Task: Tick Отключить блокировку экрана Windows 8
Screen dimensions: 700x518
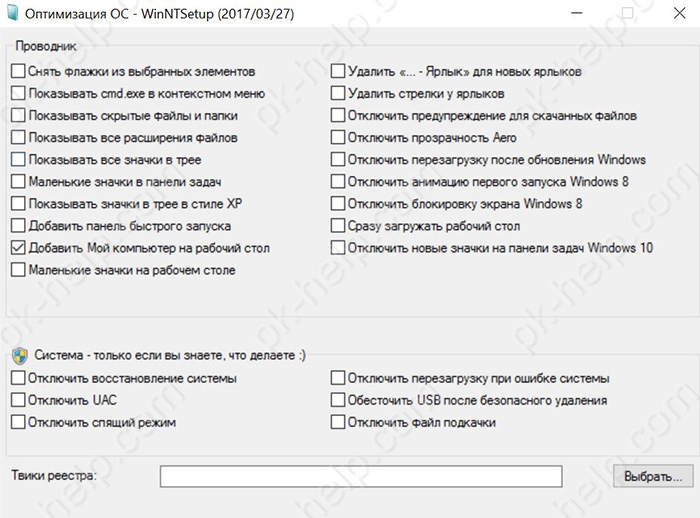Action: pos(338,204)
